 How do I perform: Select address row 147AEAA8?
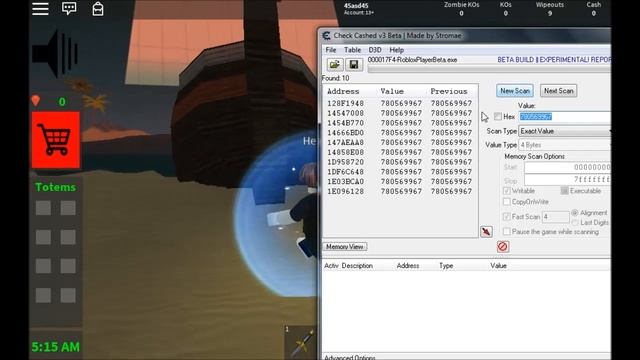coord(400,142)
